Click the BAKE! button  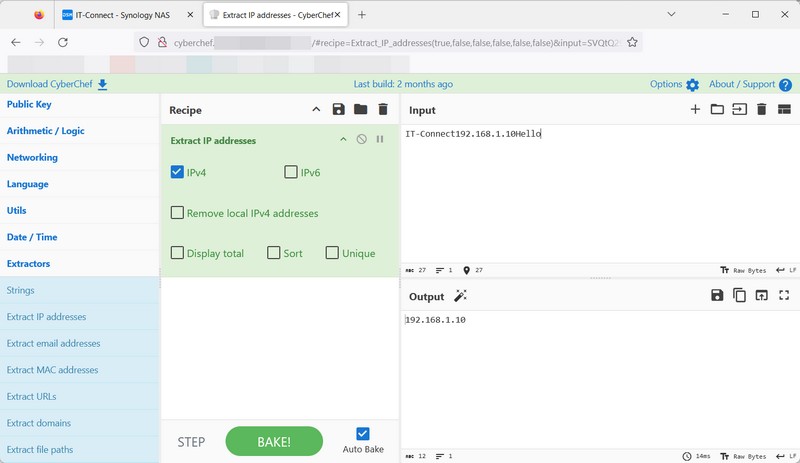pyautogui.click(x=274, y=442)
